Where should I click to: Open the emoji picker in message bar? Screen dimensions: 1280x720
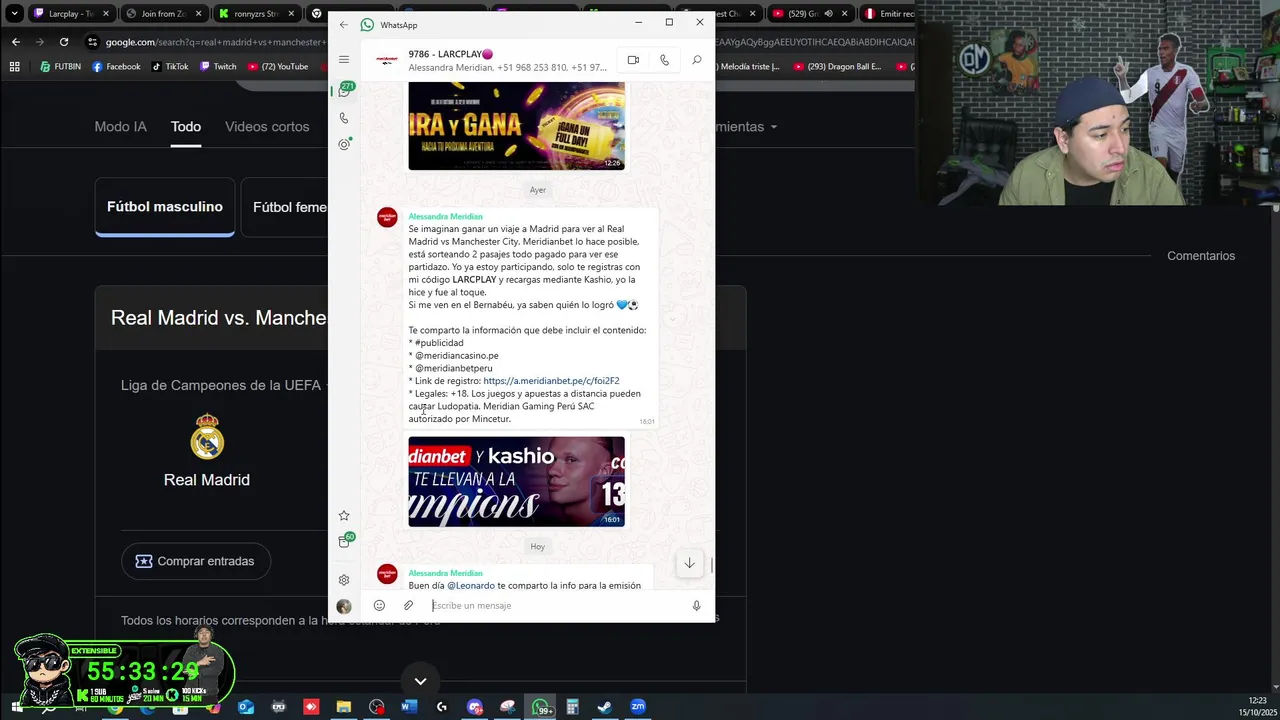click(x=379, y=605)
